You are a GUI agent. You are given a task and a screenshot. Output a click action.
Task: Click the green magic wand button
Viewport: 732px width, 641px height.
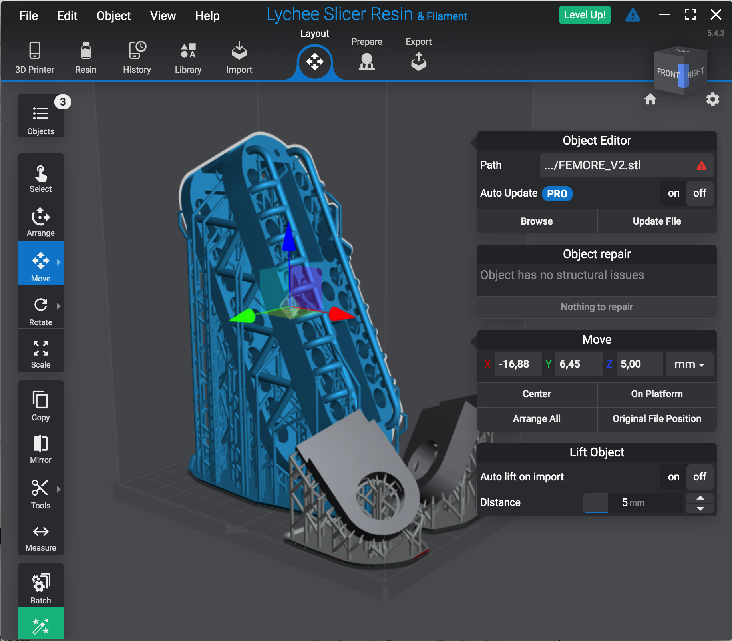coord(41,624)
